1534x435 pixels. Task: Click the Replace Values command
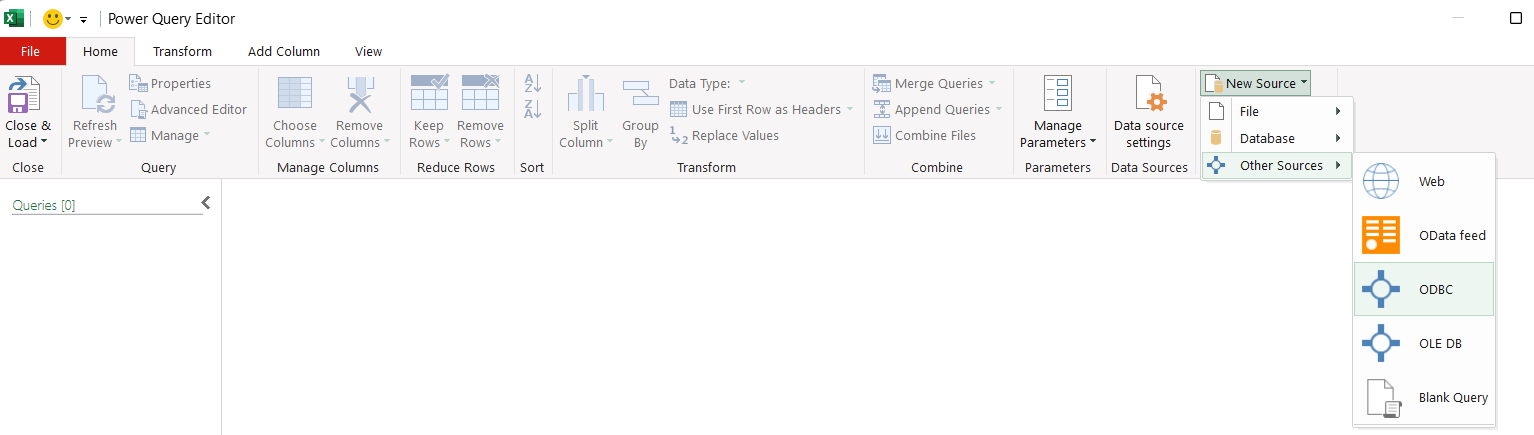click(x=724, y=135)
